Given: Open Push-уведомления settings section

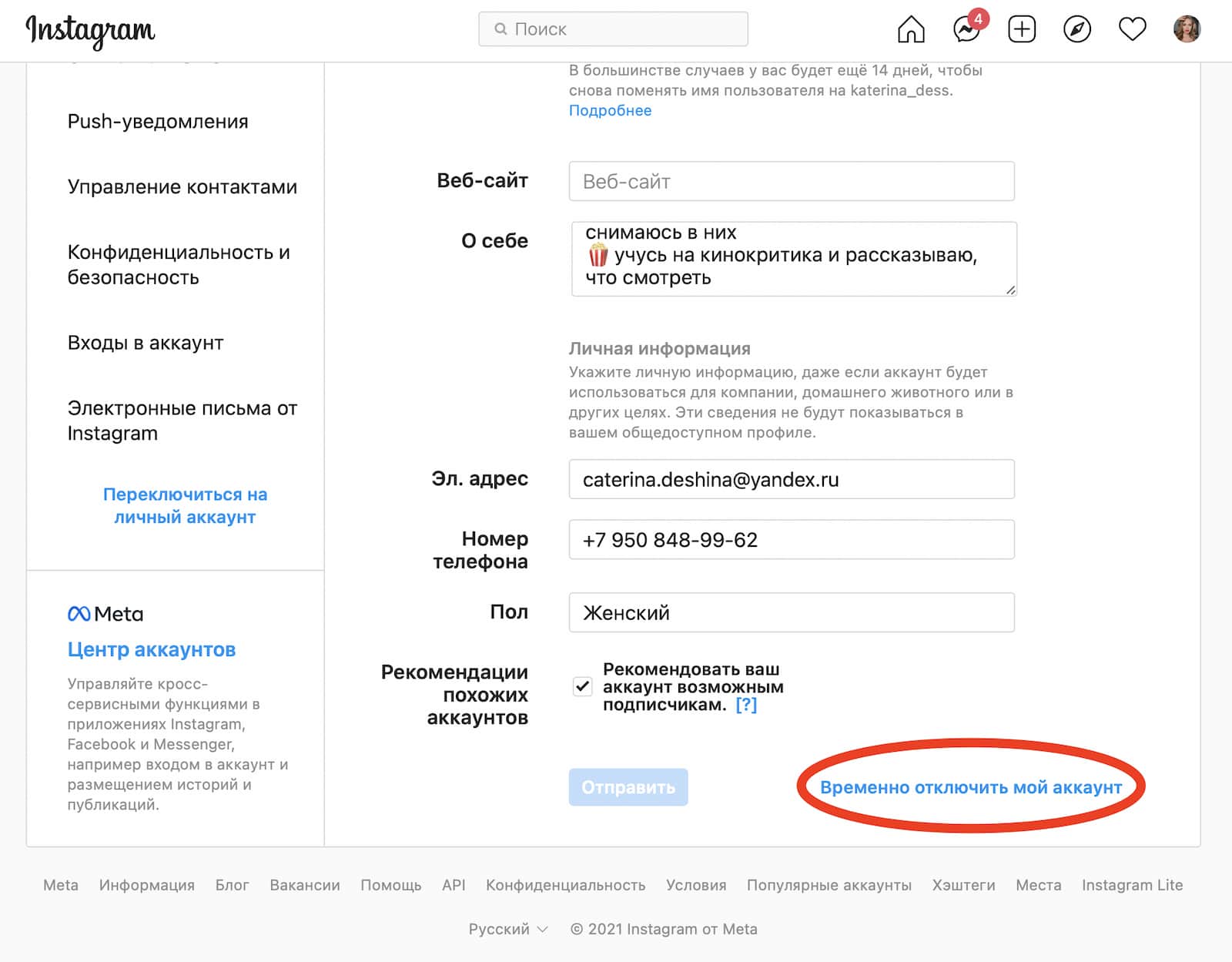Looking at the screenshot, I should pos(158,122).
